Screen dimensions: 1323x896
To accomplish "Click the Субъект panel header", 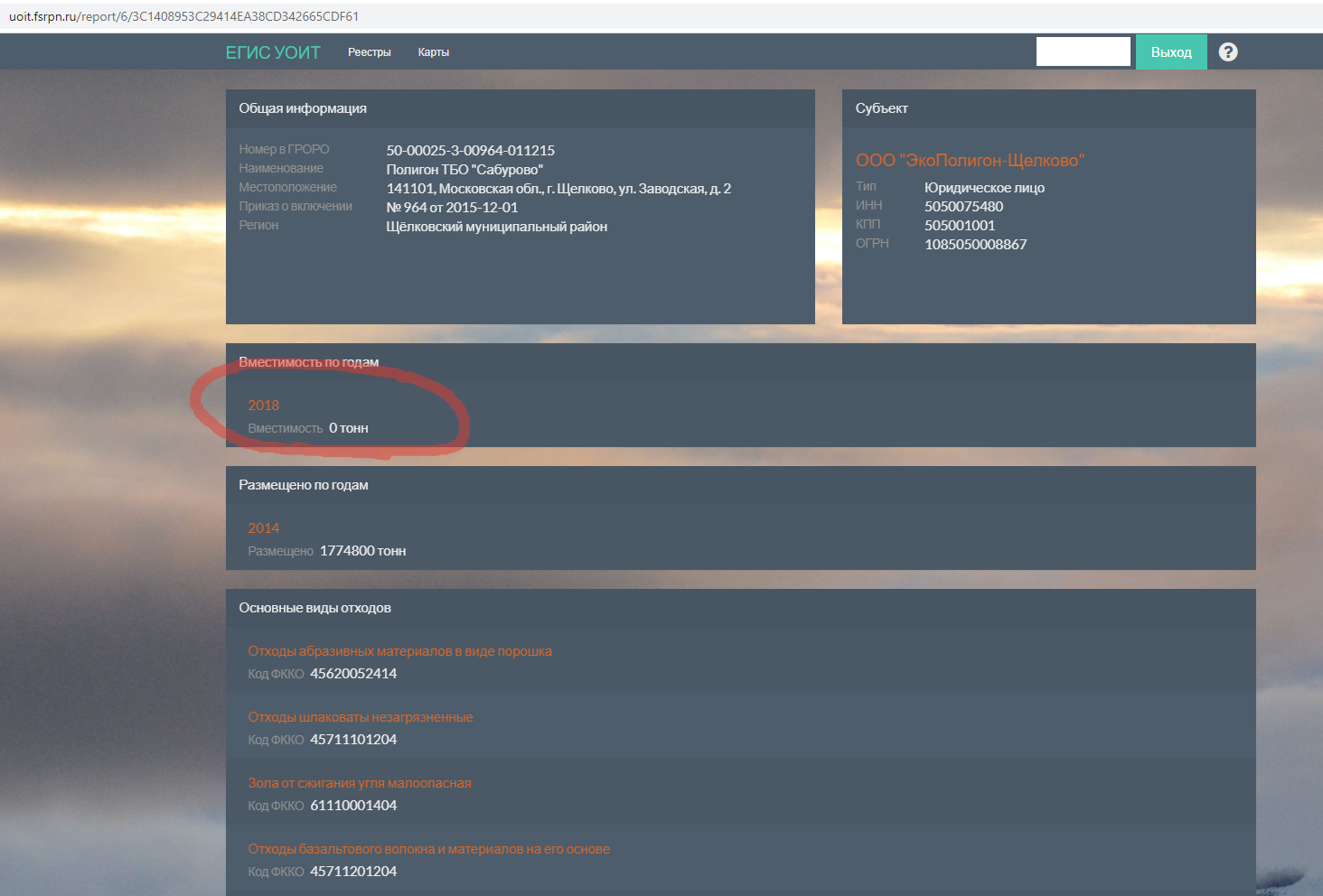I will point(882,108).
